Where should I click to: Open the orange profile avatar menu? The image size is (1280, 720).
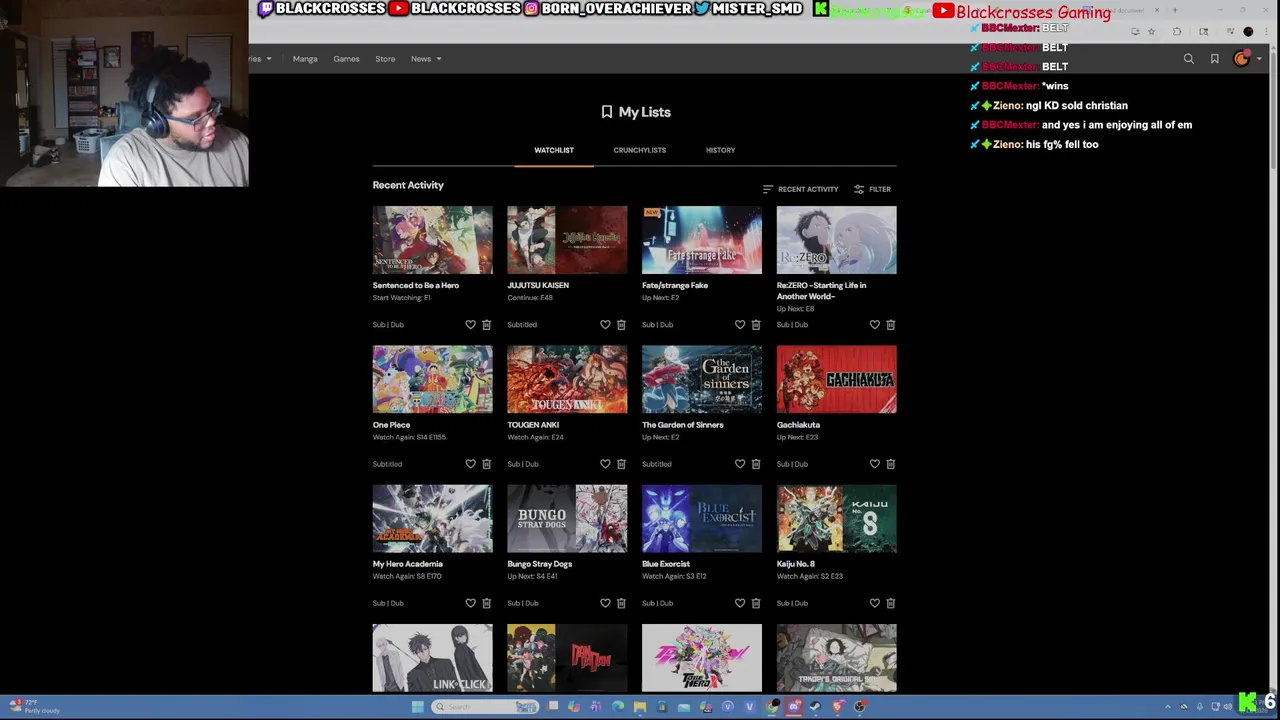(1241, 59)
